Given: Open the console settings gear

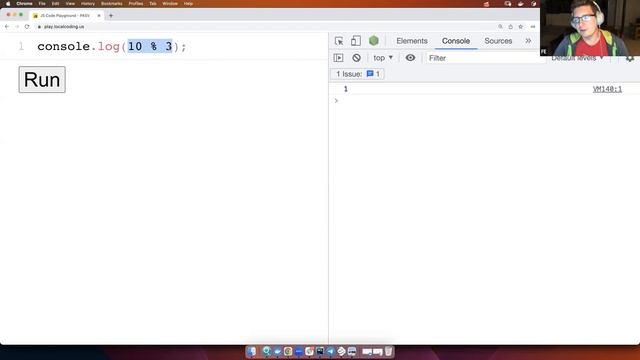Looking at the screenshot, I should (x=630, y=58).
